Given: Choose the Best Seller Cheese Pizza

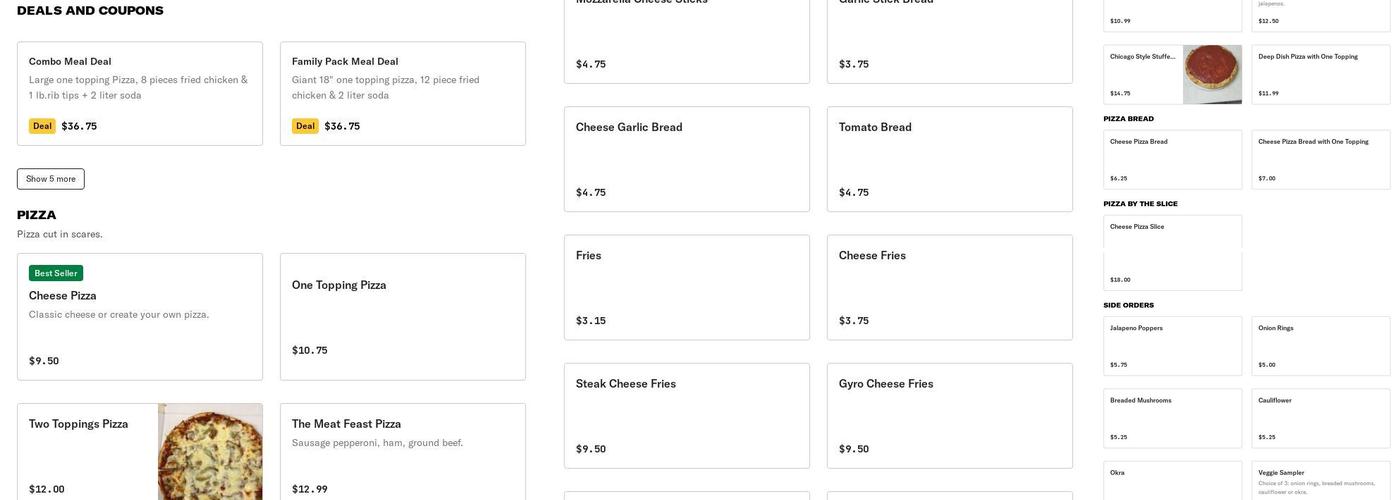Looking at the screenshot, I should click(x=140, y=316).
